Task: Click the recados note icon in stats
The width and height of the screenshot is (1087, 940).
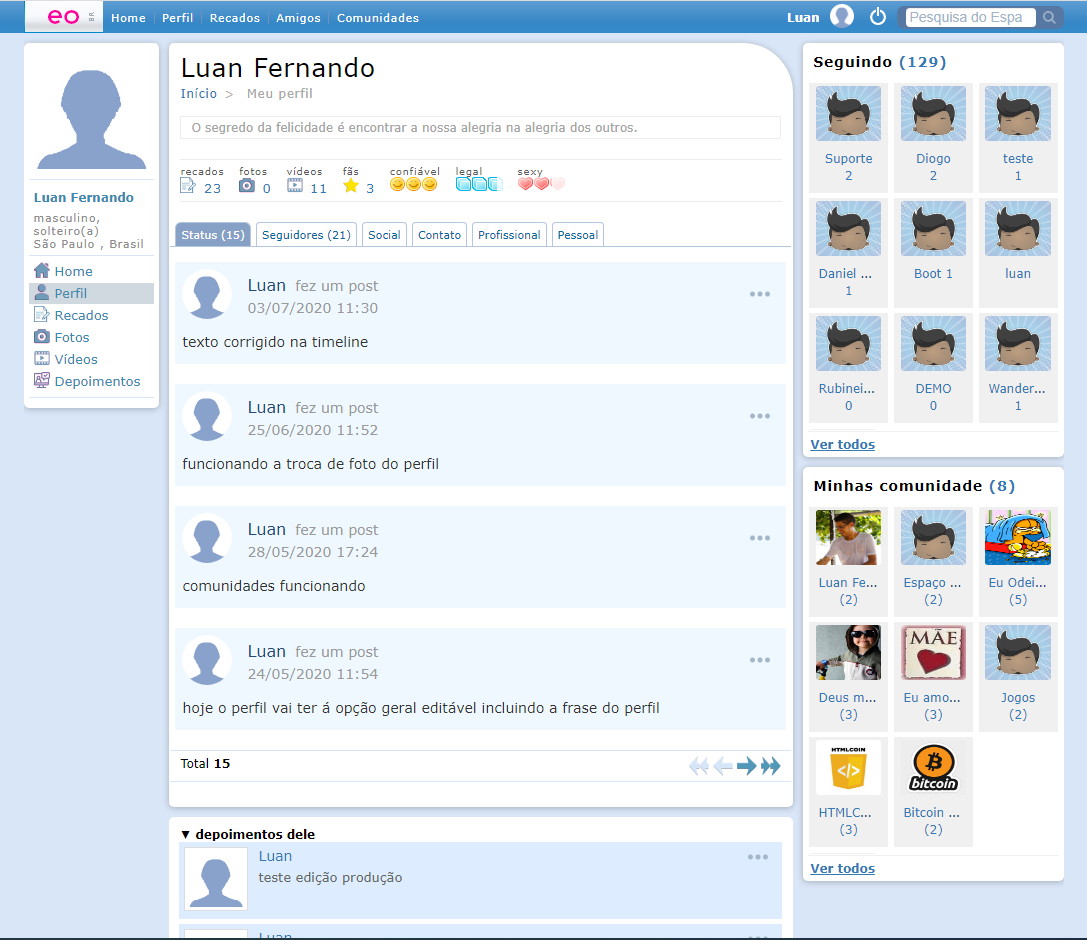Action: pos(188,185)
